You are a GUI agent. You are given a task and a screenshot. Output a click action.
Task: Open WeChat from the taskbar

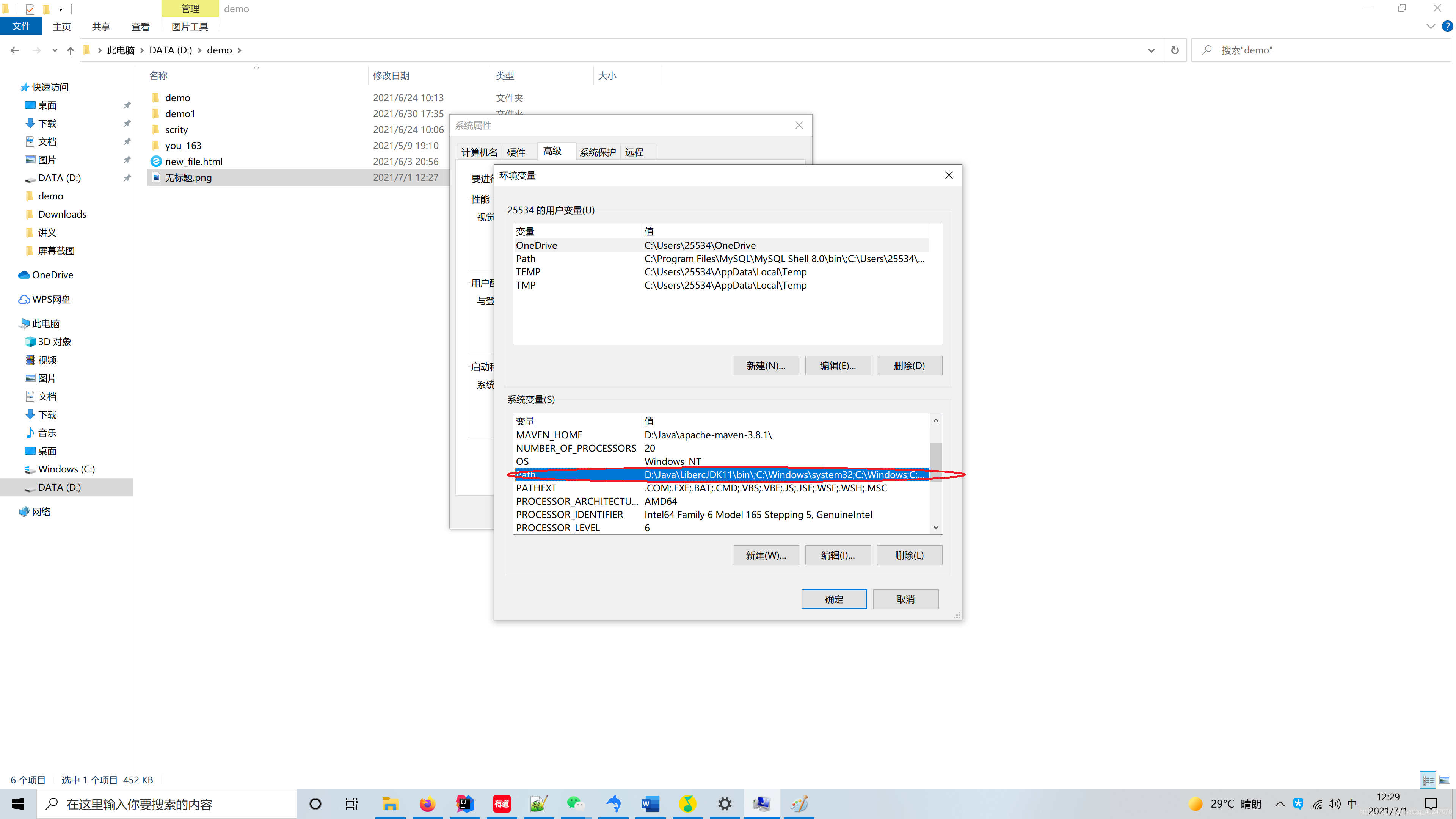point(576,804)
